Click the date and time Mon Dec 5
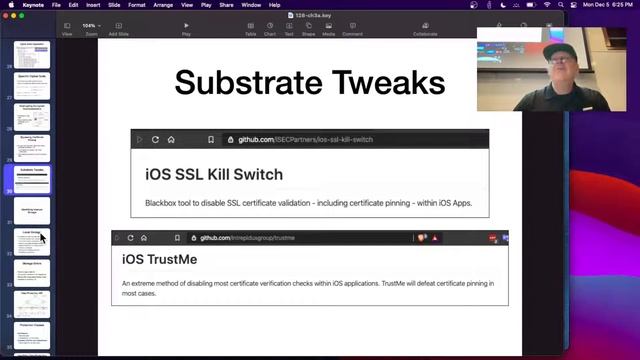Image resolution: width=640 pixels, height=360 pixels. pyautogui.click(x=608, y=5)
